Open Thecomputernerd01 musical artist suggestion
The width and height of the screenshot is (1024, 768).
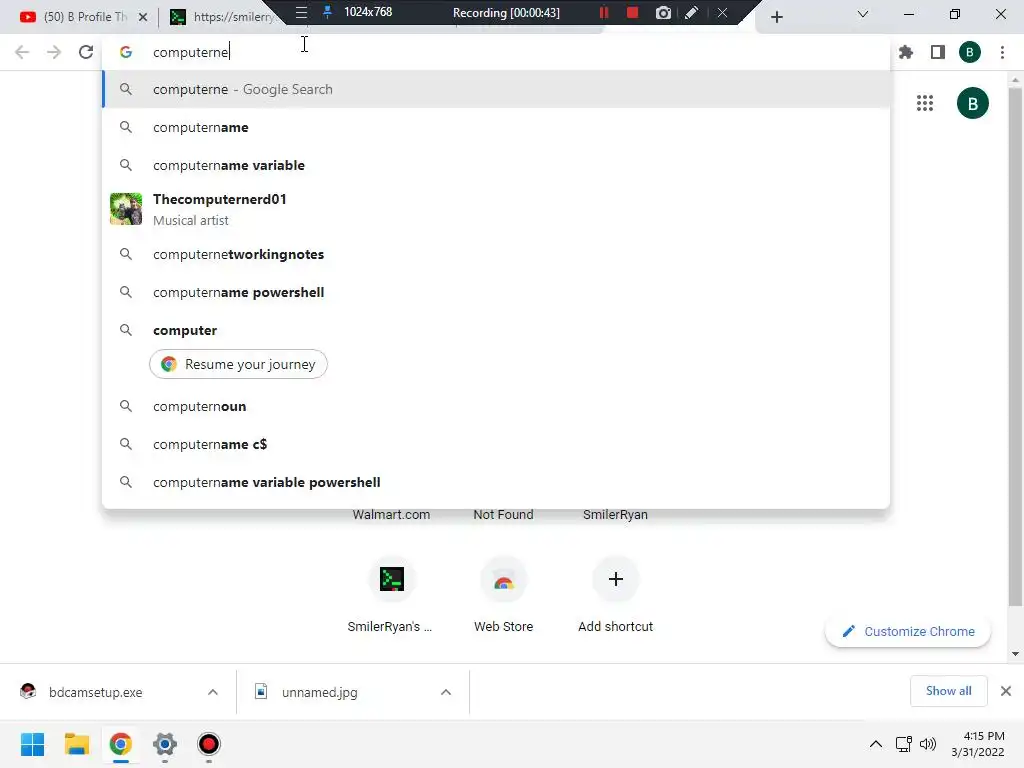tap(496, 210)
